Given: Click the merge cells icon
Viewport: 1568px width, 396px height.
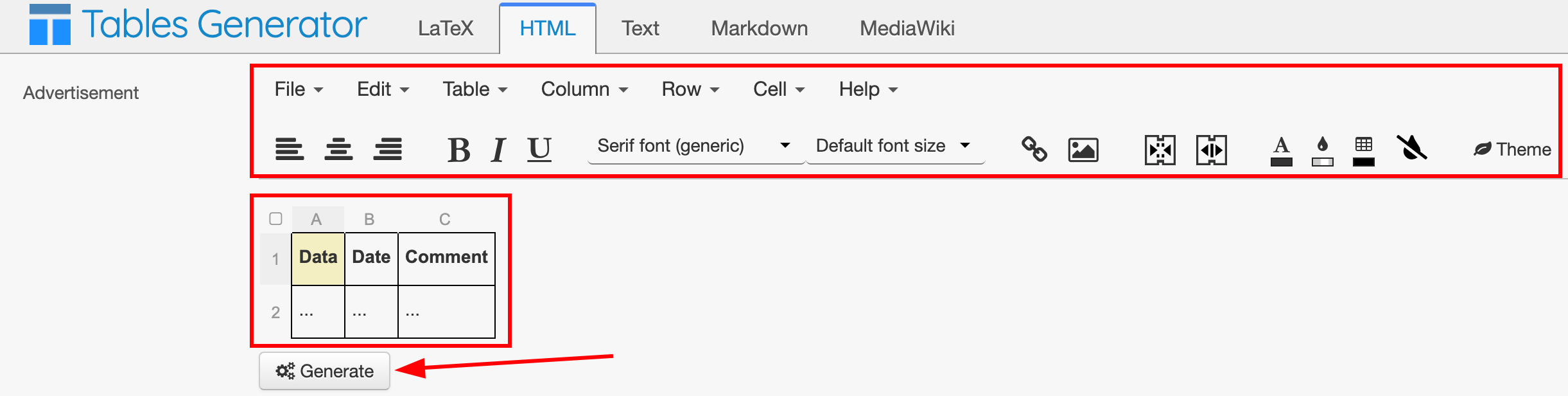Looking at the screenshot, I should tap(1160, 150).
